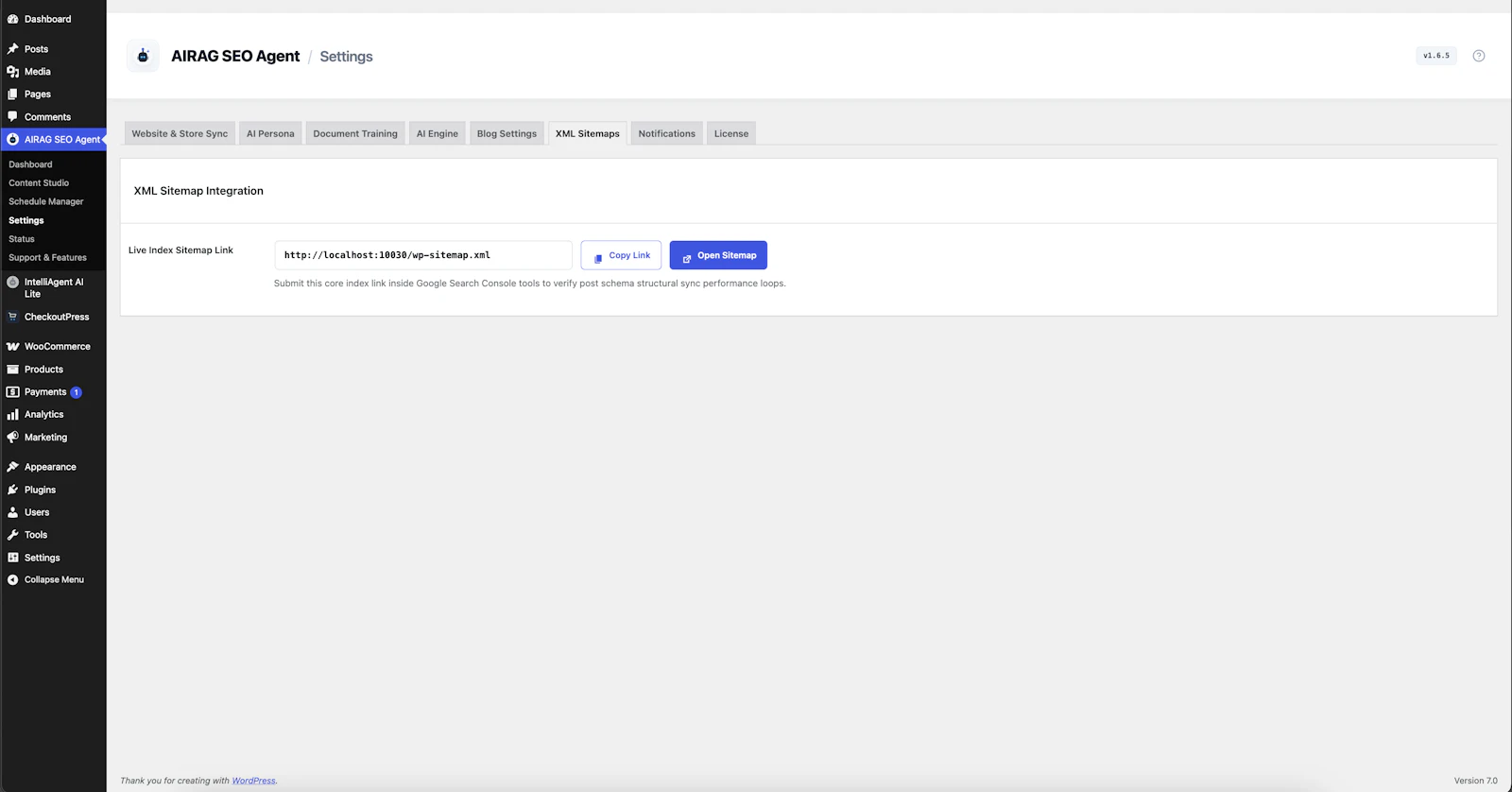
Task: Click the Collapse Menu arrow icon
Action: point(13,579)
